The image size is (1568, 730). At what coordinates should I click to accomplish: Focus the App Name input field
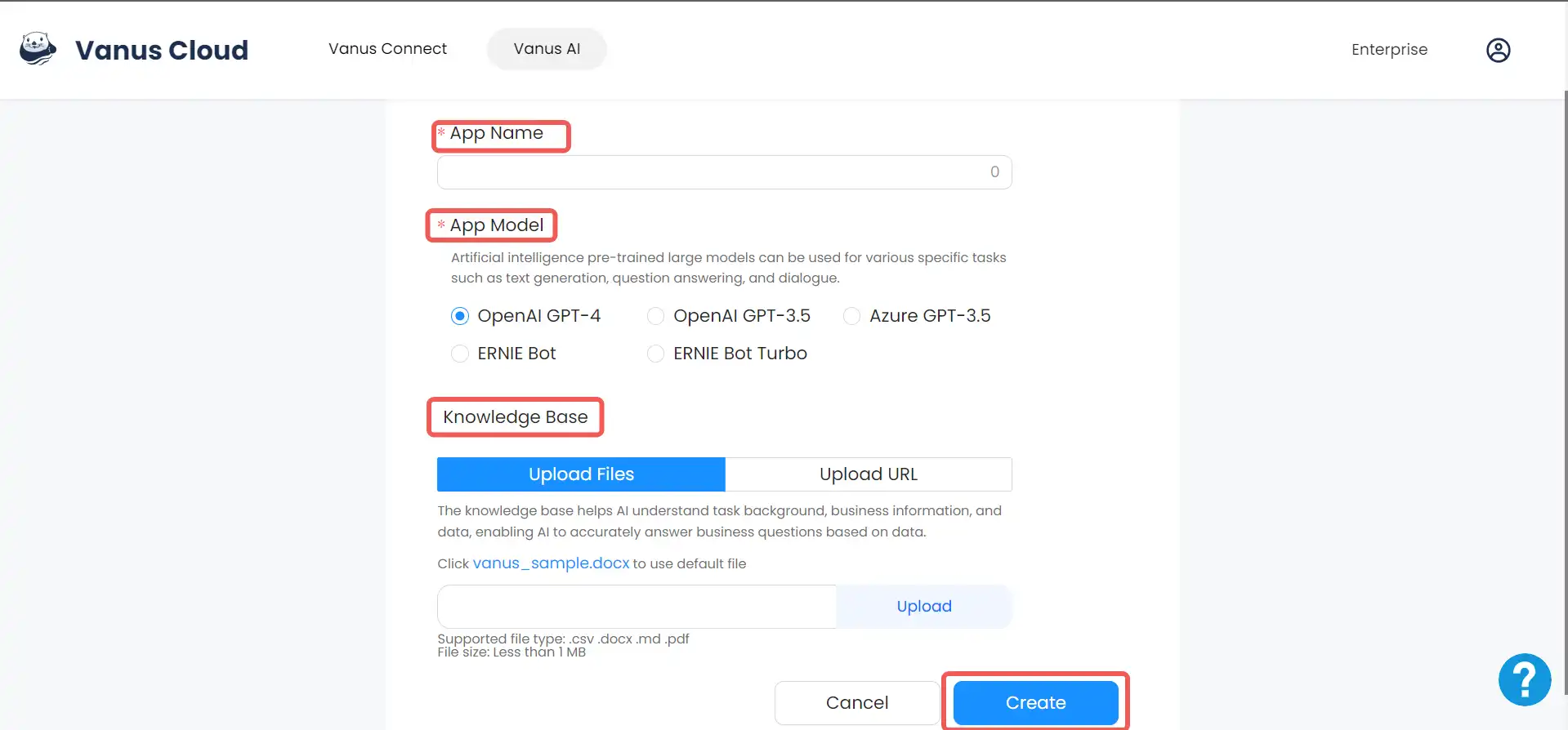point(724,172)
